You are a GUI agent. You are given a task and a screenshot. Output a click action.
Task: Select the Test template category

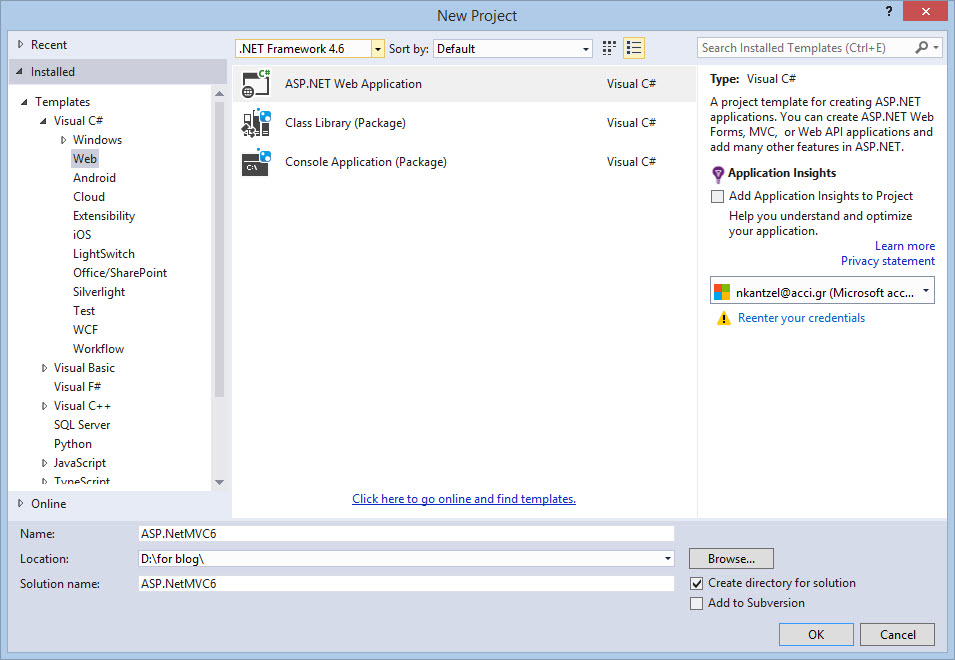click(x=84, y=311)
